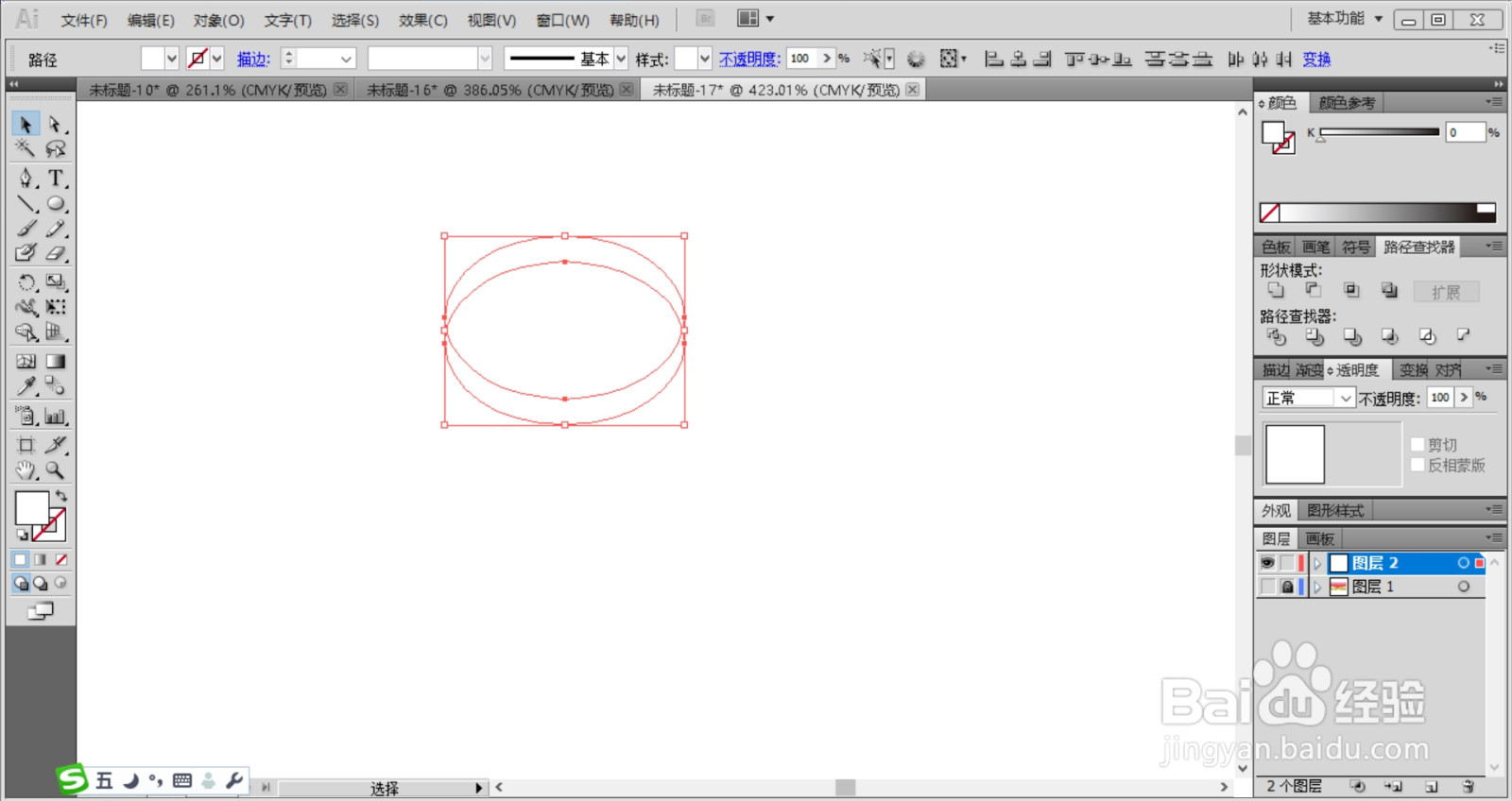Switch to the 画板 panel tab

tap(1319, 538)
